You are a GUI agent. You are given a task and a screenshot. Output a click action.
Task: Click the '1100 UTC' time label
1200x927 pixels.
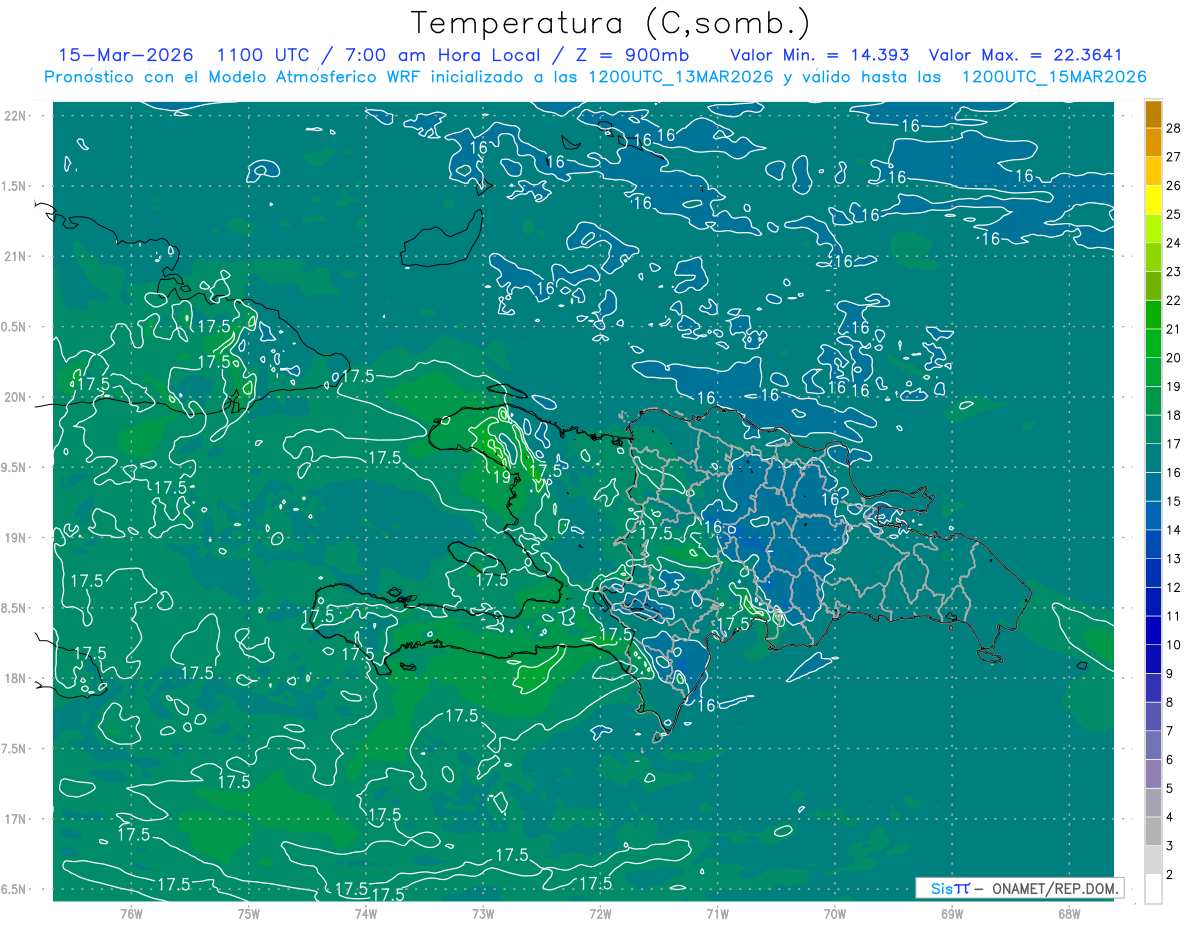[x=264, y=55]
